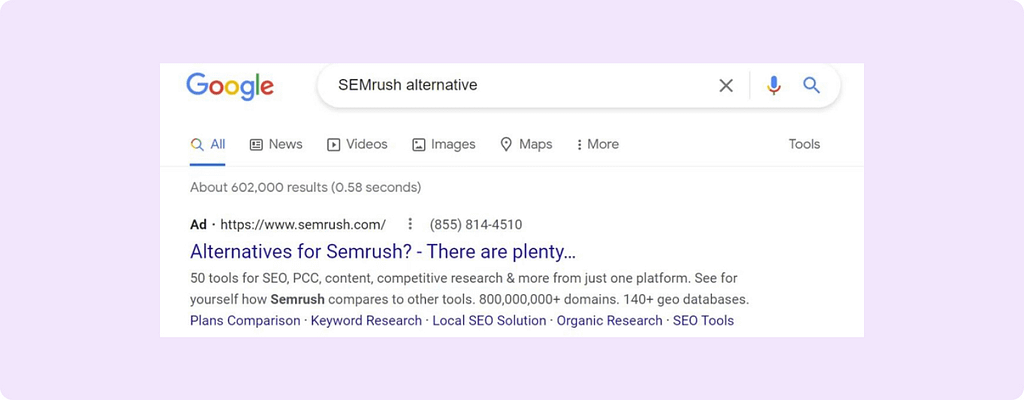Clear the search query with X icon

coord(726,86)
